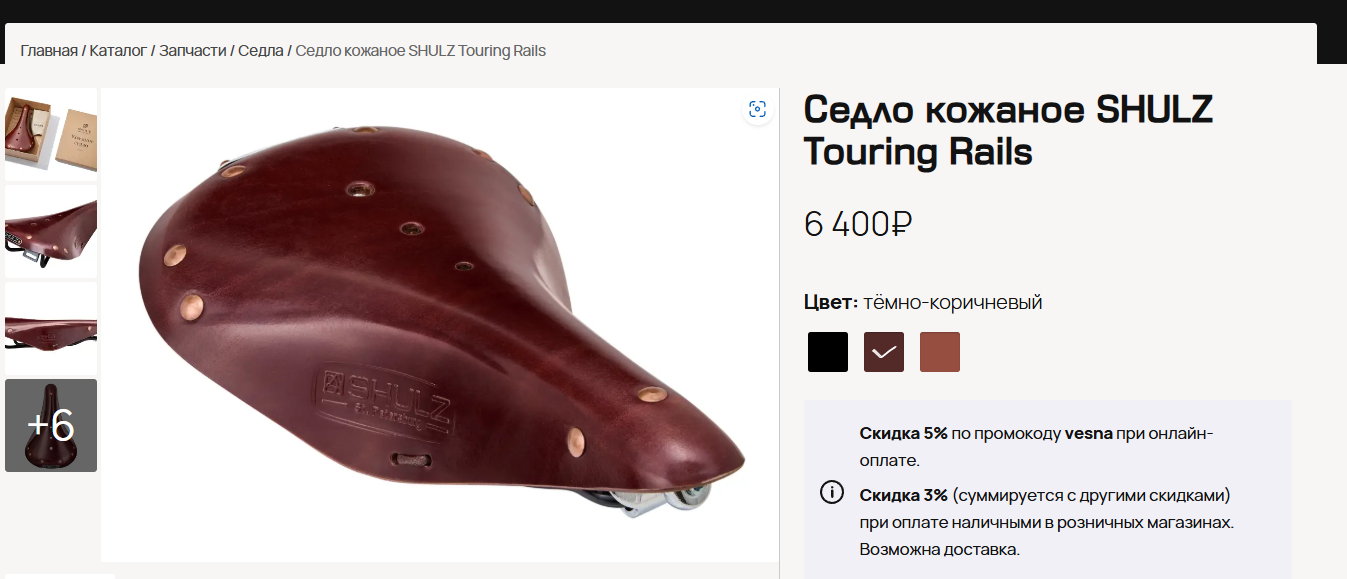Click the product title Седло кожаное SHULZ
The width and height of the screenshot is (1347, 579).
(1008, 108)
